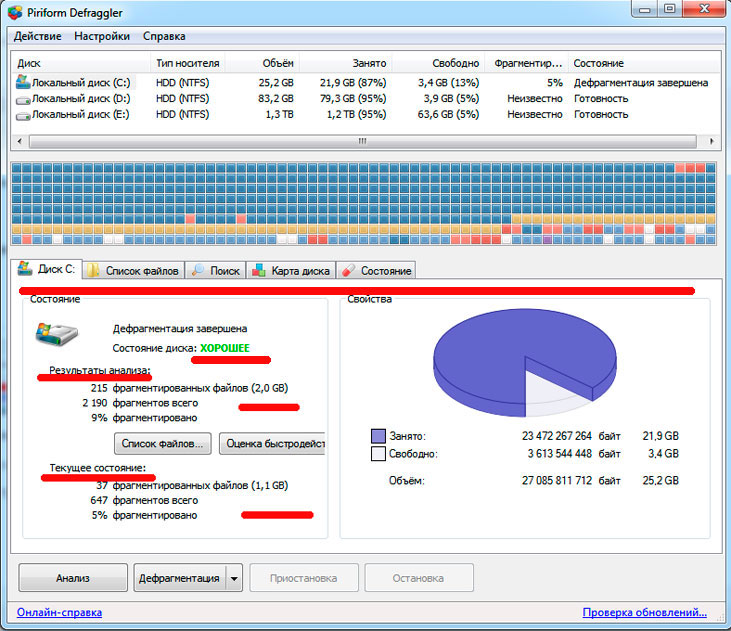Click the magnifier icon on Поиск tab
The height and width of the screenshot is (631, 731).
(x=198, y=270)
